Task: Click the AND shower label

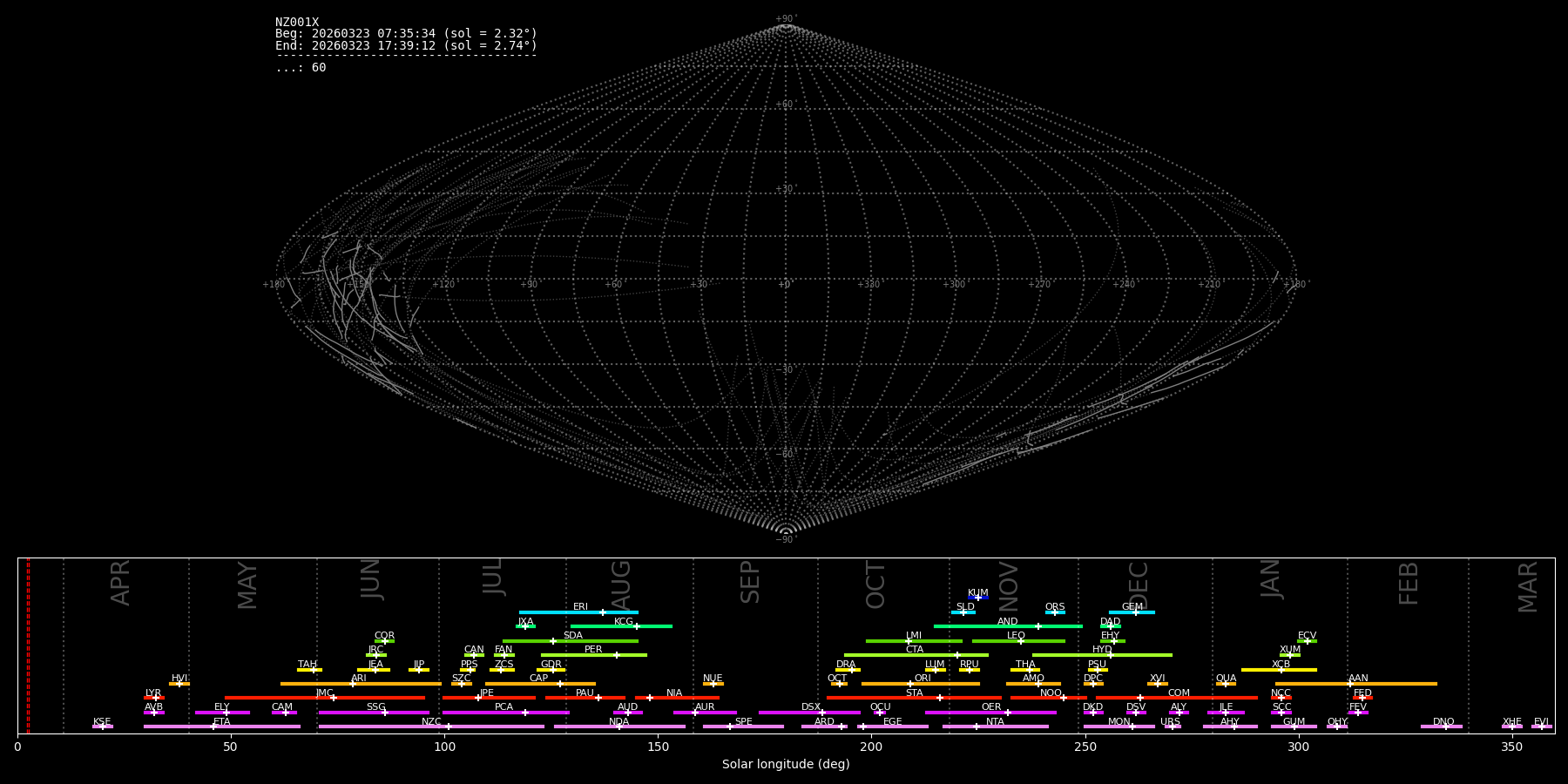Action: 1008,622
